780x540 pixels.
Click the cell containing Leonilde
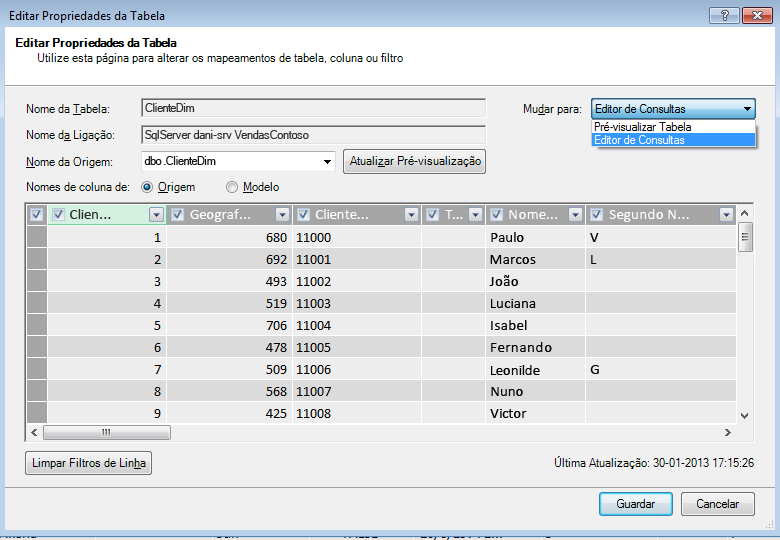coord(536,369)
